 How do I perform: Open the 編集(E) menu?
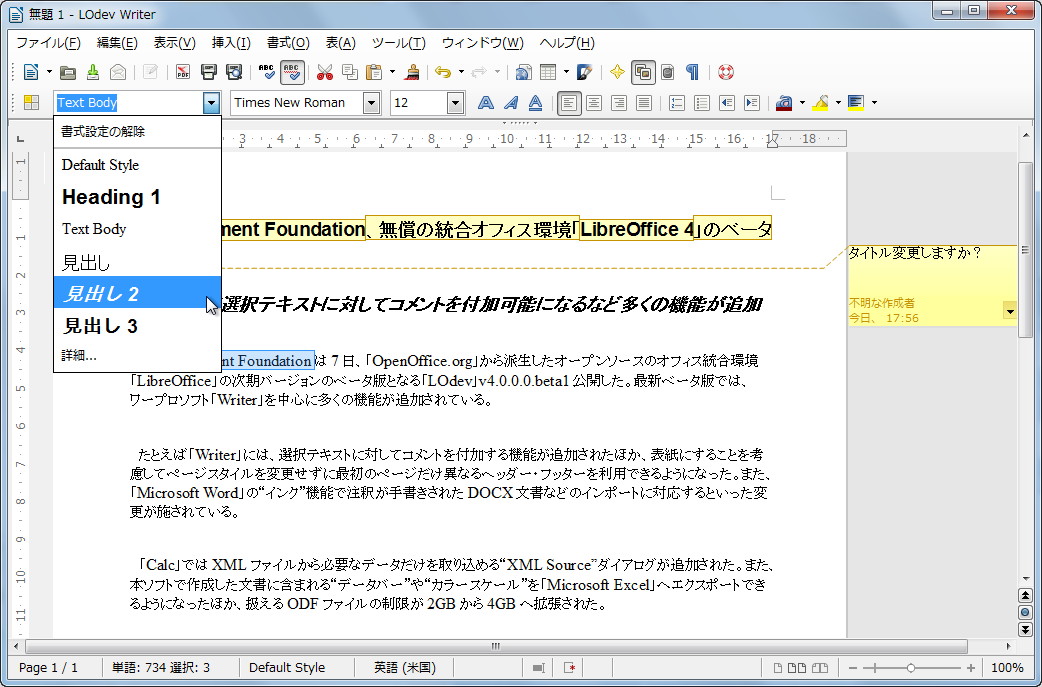tap(117, 43)
